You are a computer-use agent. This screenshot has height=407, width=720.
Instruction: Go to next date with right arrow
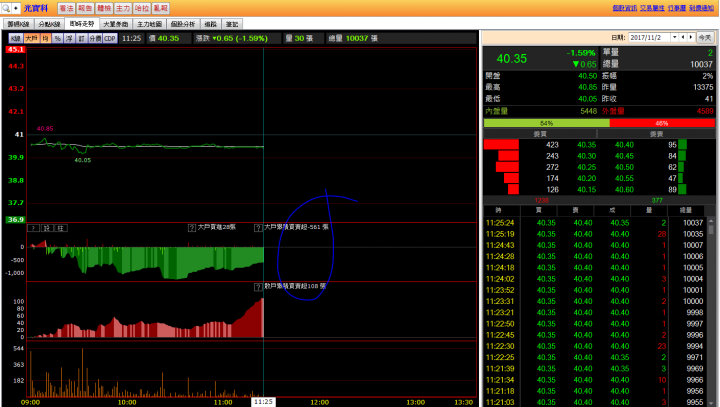(691, 38)
